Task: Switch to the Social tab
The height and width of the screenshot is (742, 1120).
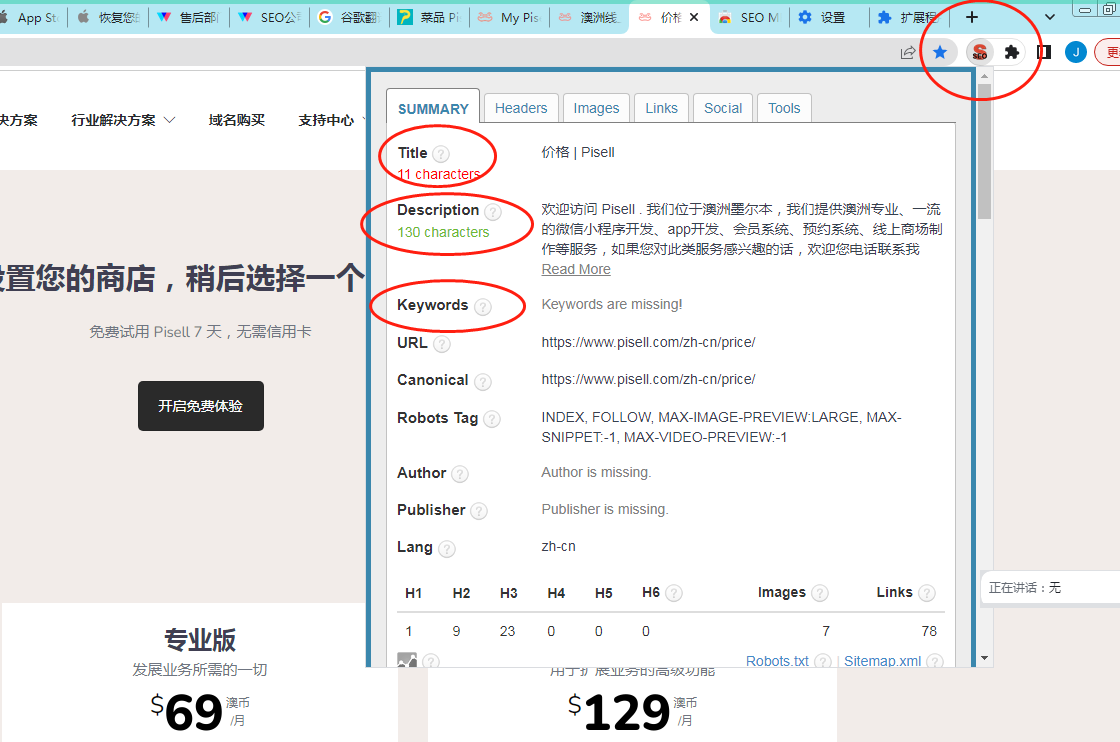Action: (723, 108)
